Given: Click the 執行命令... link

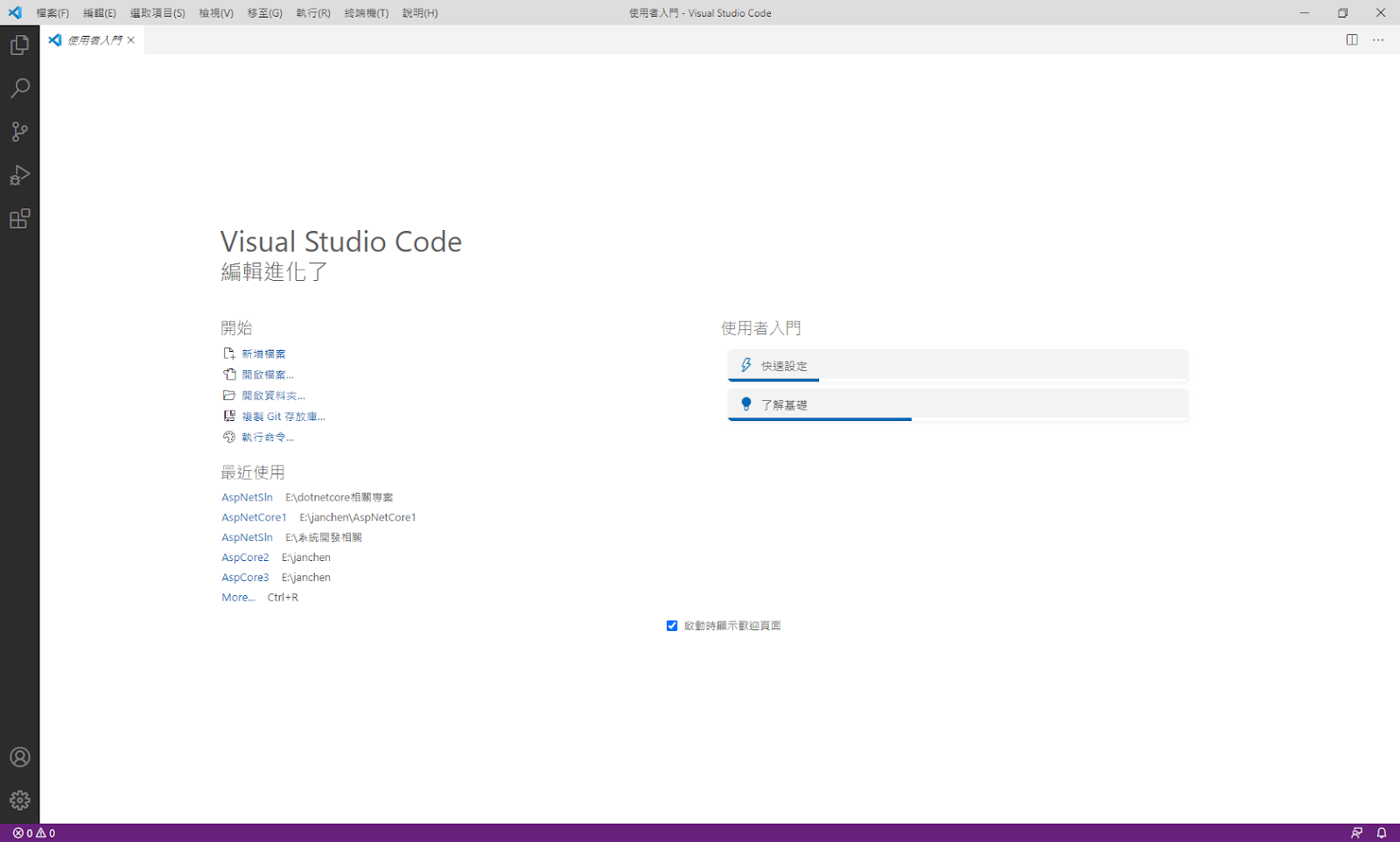Looking at the screenshot, I should coord(268,437).
